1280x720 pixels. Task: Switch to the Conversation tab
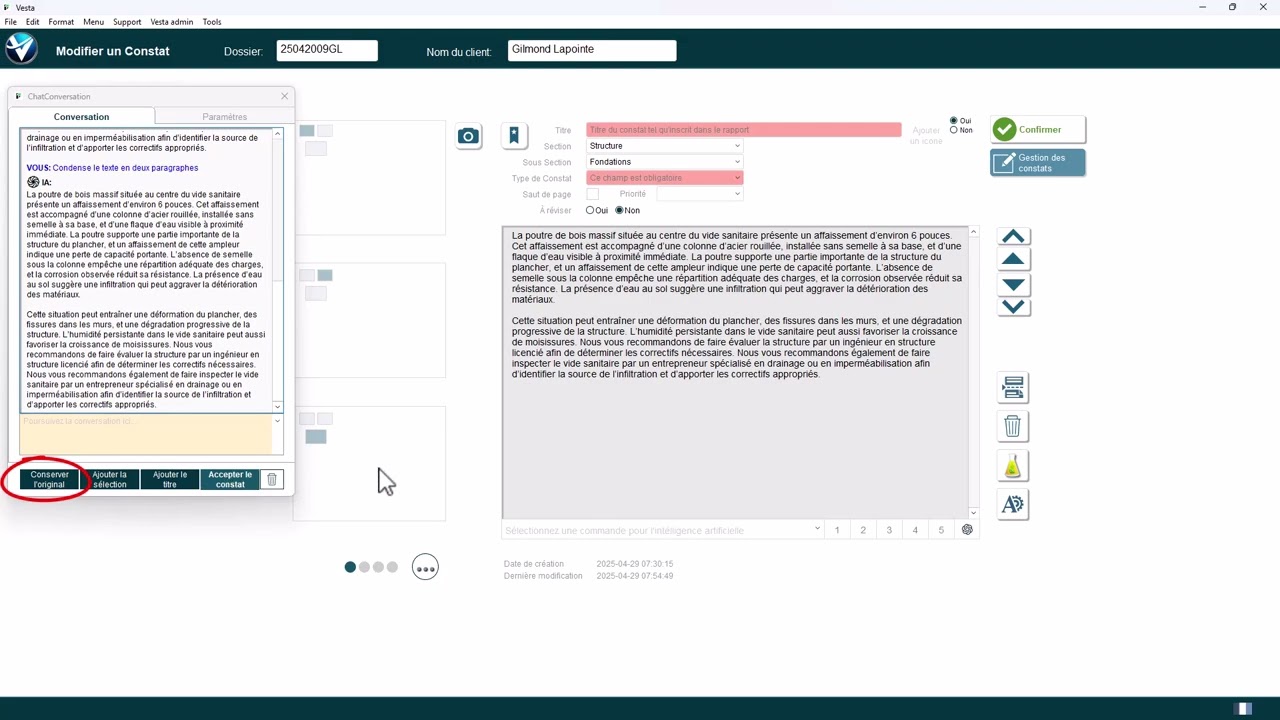81,117
